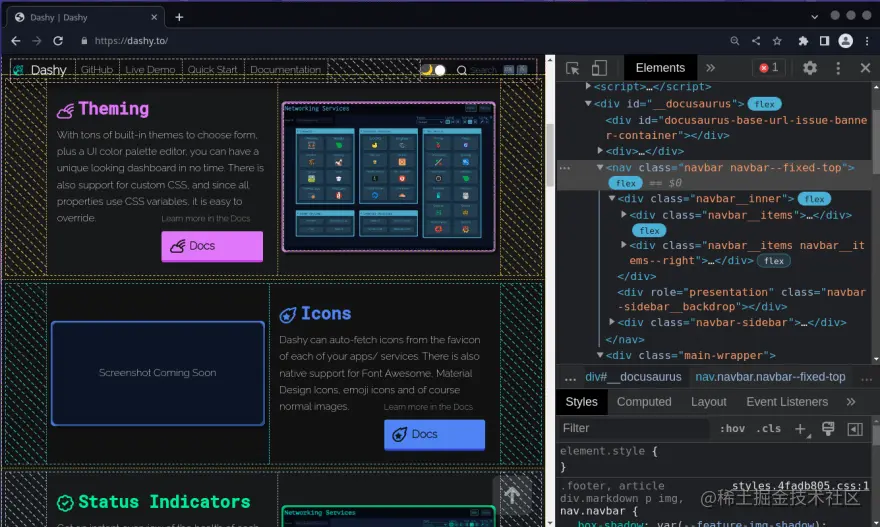Reload the dashy.to page

[58, 41]
